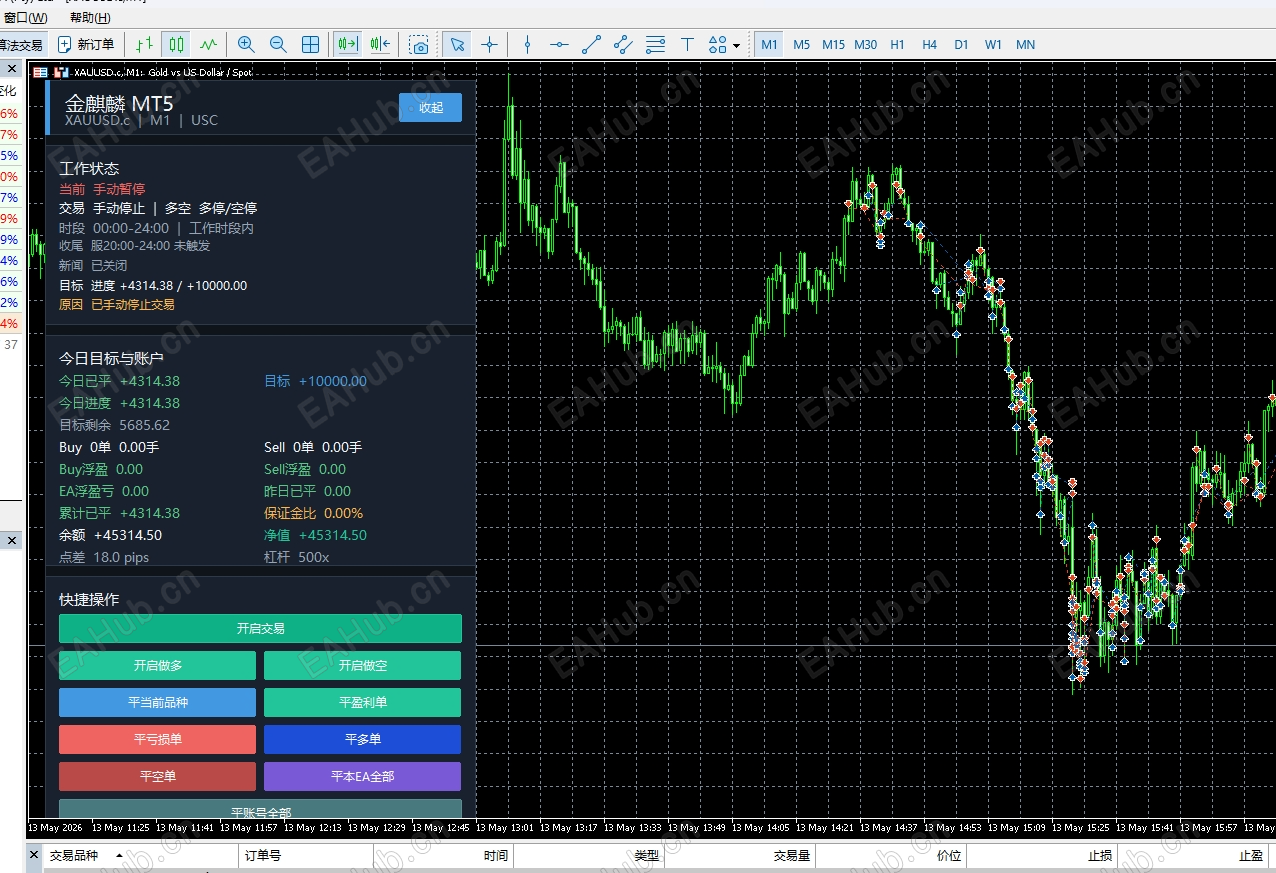The height and width of the screenshot is (873, 1276).
Task: Switch to M5 timeframe
Action: [801, 44]
